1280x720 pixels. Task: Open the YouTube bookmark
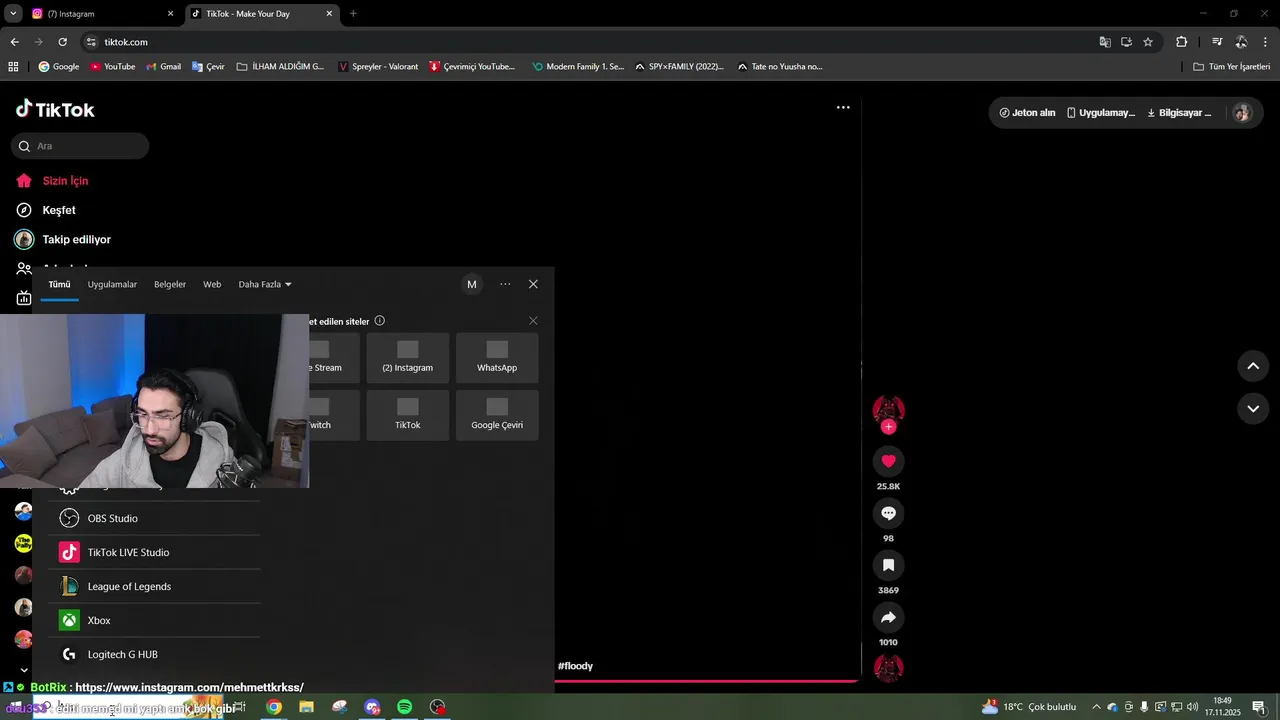tap(112, 67)
